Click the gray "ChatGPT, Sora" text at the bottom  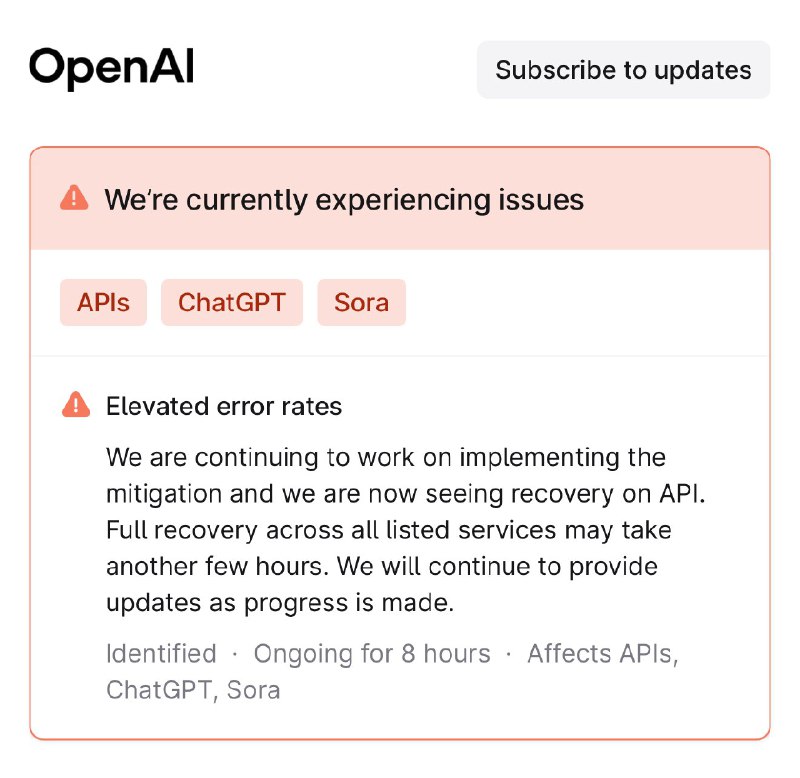(x=193, y=690)
